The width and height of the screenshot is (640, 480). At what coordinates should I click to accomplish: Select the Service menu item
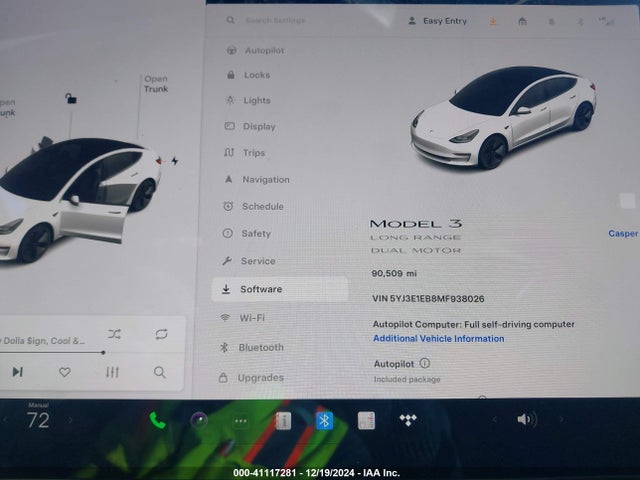coord(249,261)
